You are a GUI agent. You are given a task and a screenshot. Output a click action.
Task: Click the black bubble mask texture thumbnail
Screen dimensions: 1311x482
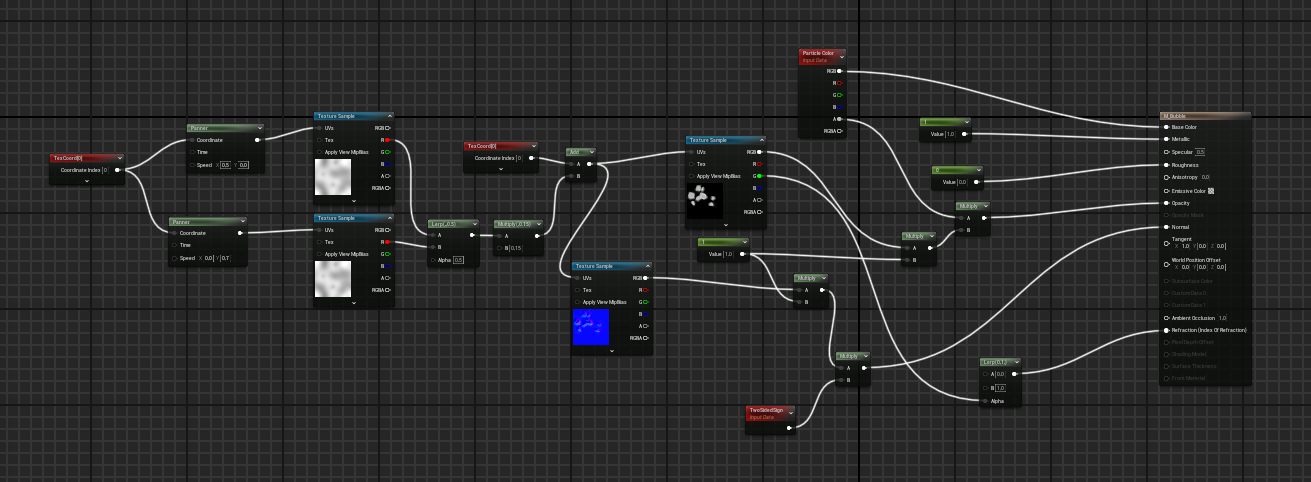click(705, 202)
